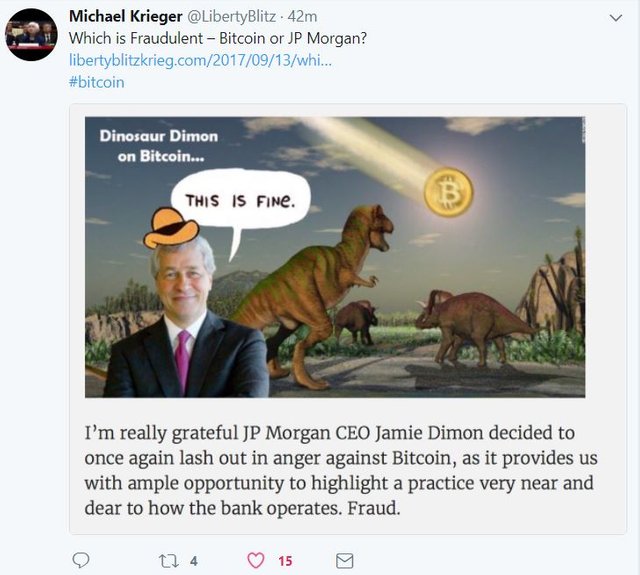Click the orange cartoon hat in the image
Screen dimensions: 640x575
click(x=171, y=227)
